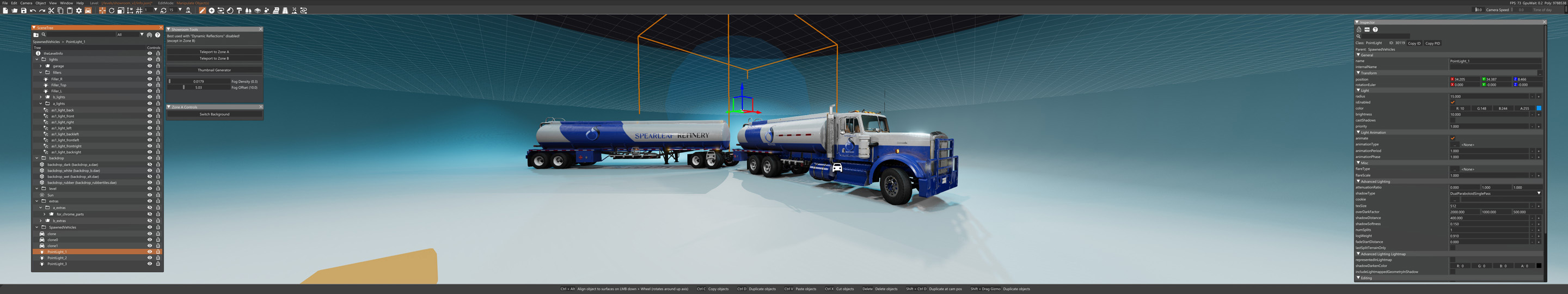Collapse the fillers folder
Viewport: 1568px width, 294px height.
click(41, 72)
